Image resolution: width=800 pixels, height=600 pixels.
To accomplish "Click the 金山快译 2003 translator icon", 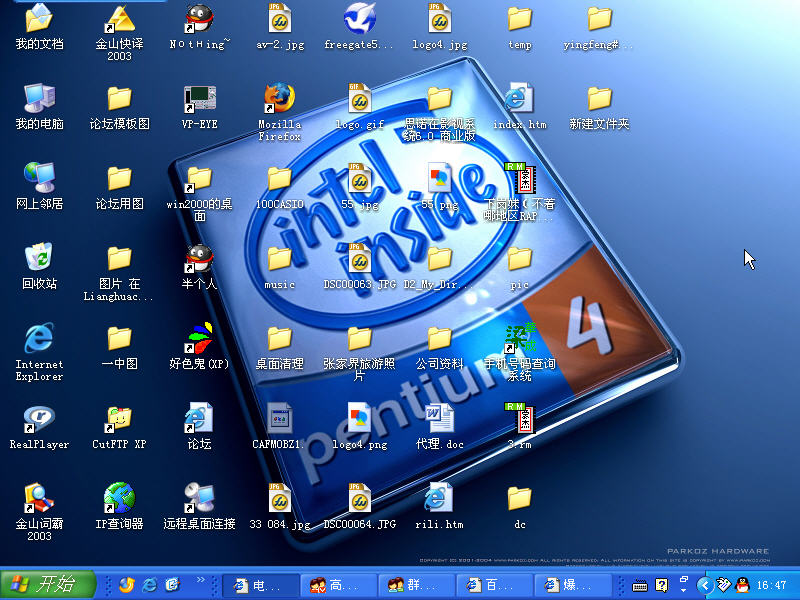I will click(119, 19).
